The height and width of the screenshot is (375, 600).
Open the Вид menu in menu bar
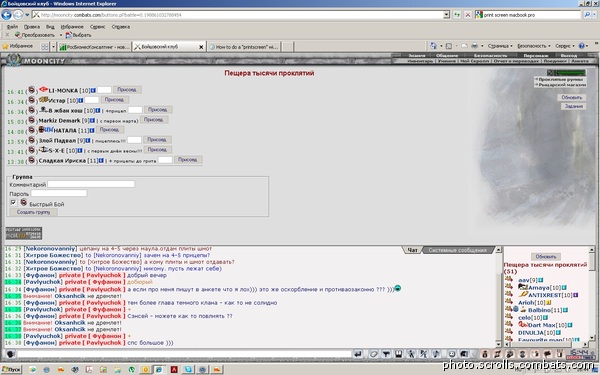click(50, 27)
